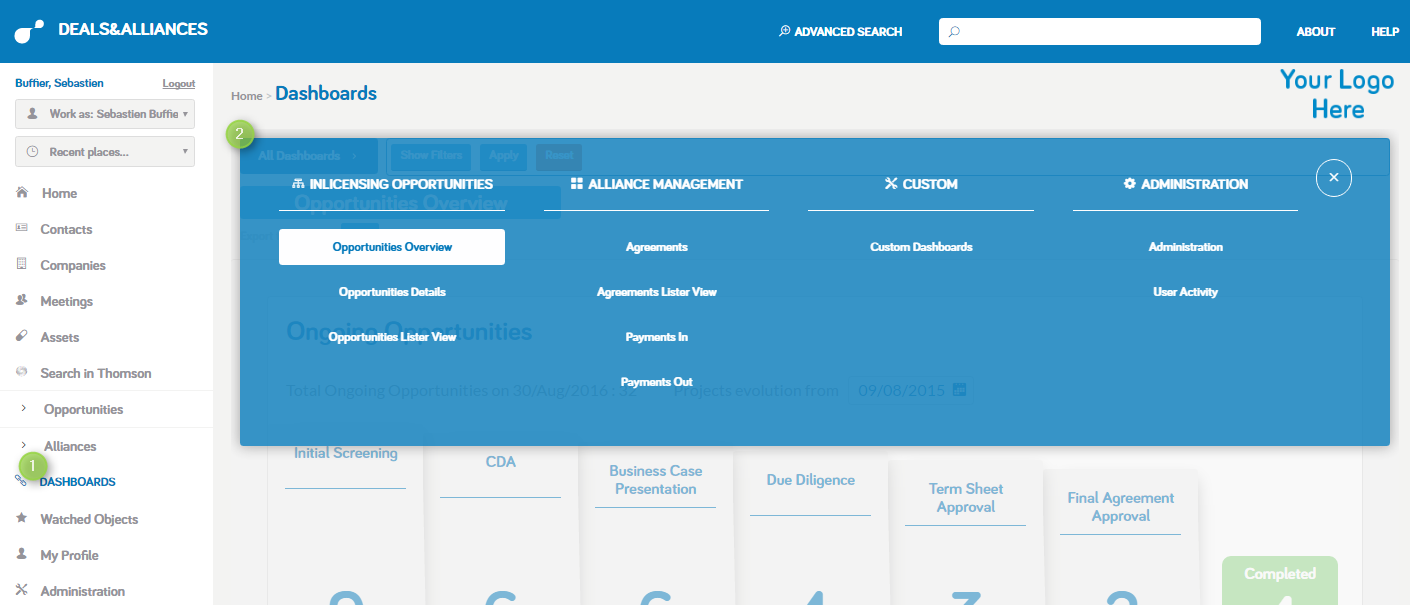Click the Home breadcrumb link
Viewport: 1410px width, 605px height.
pyautogui.click(x=246, y=96)
